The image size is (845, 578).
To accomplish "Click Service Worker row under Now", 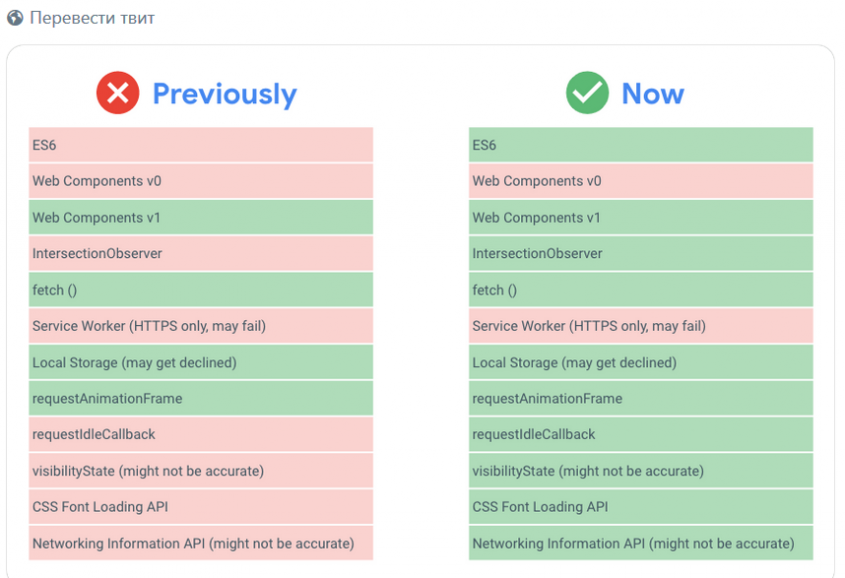I will pyautogui.click(x=640, y=326).
